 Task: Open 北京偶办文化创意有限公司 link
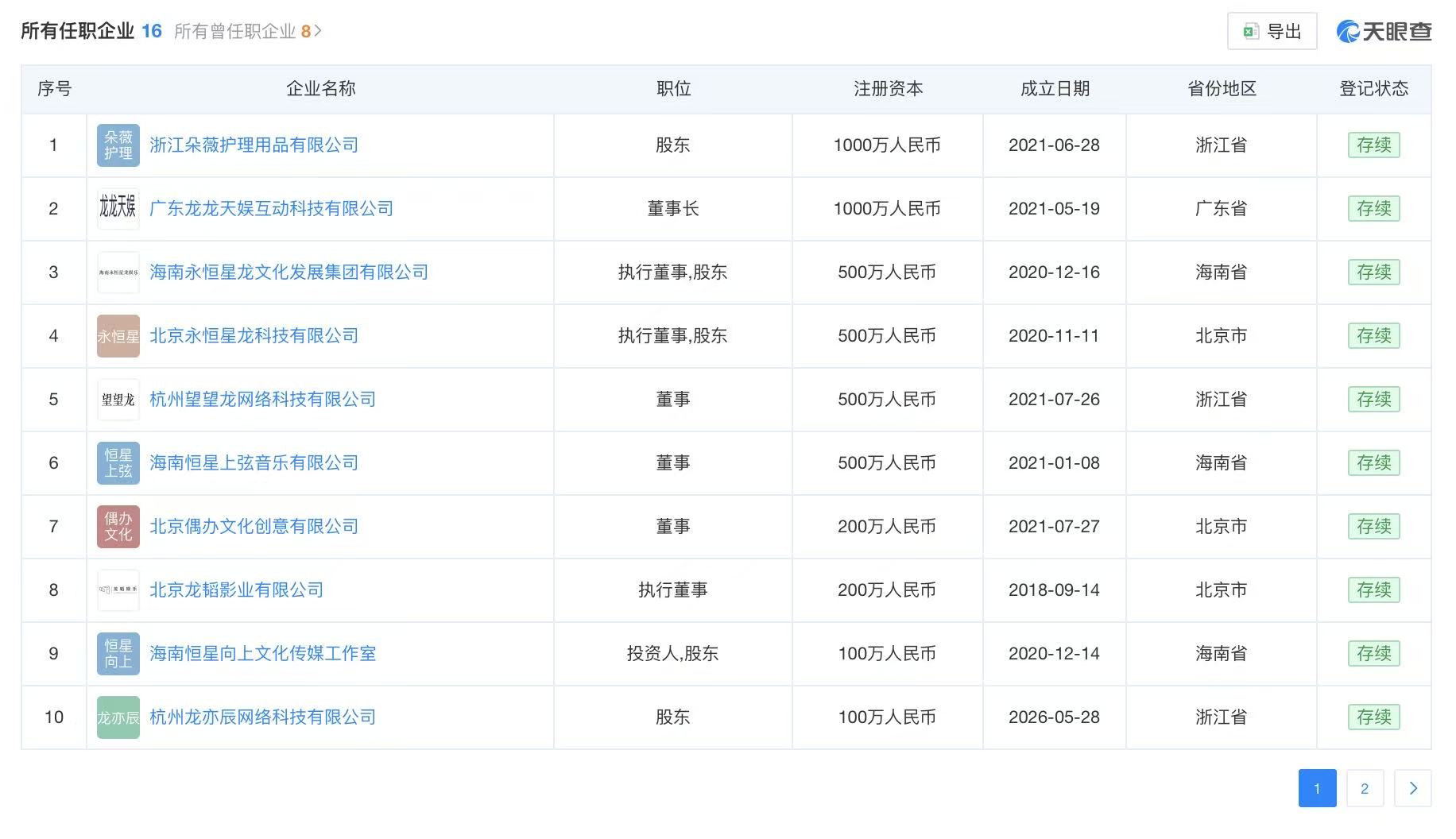[254, 527]
